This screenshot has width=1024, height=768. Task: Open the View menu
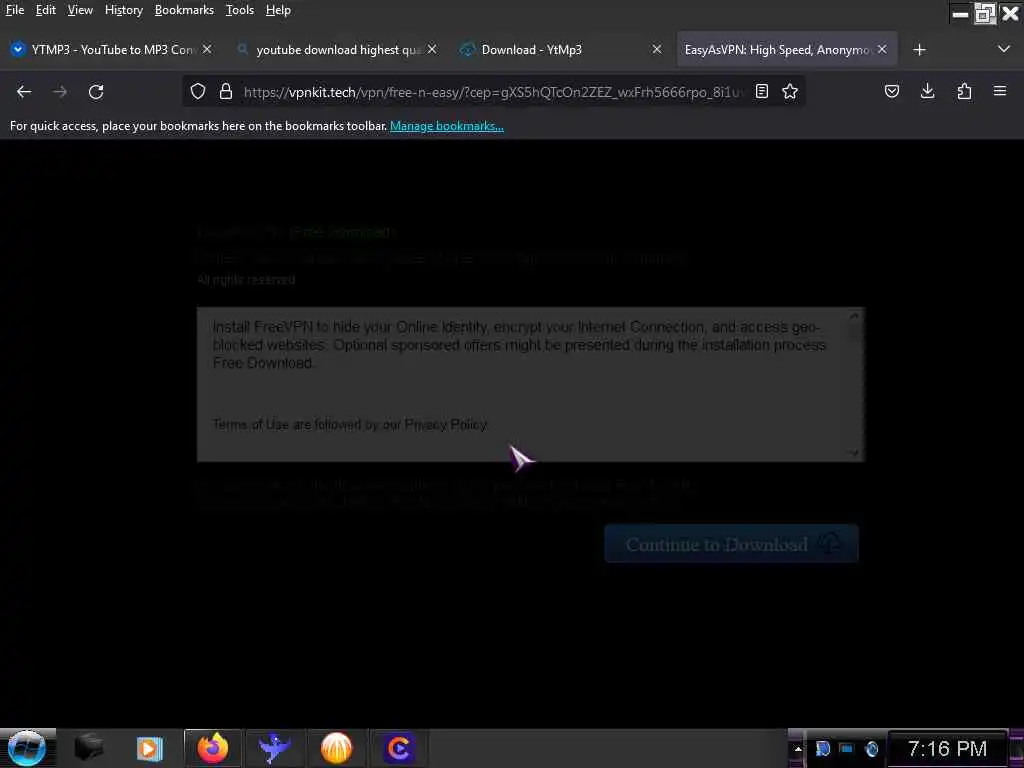pyautogui.click(x=80, y=10)
